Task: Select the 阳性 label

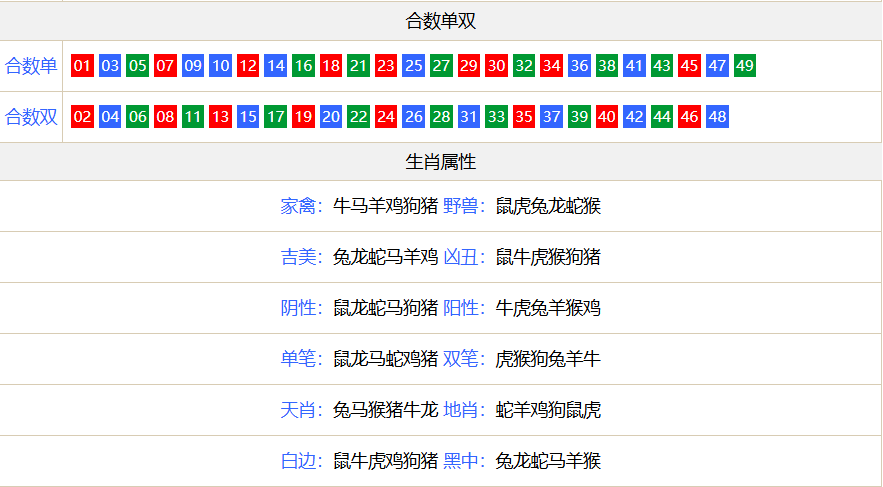Action: tap(462, 308)
